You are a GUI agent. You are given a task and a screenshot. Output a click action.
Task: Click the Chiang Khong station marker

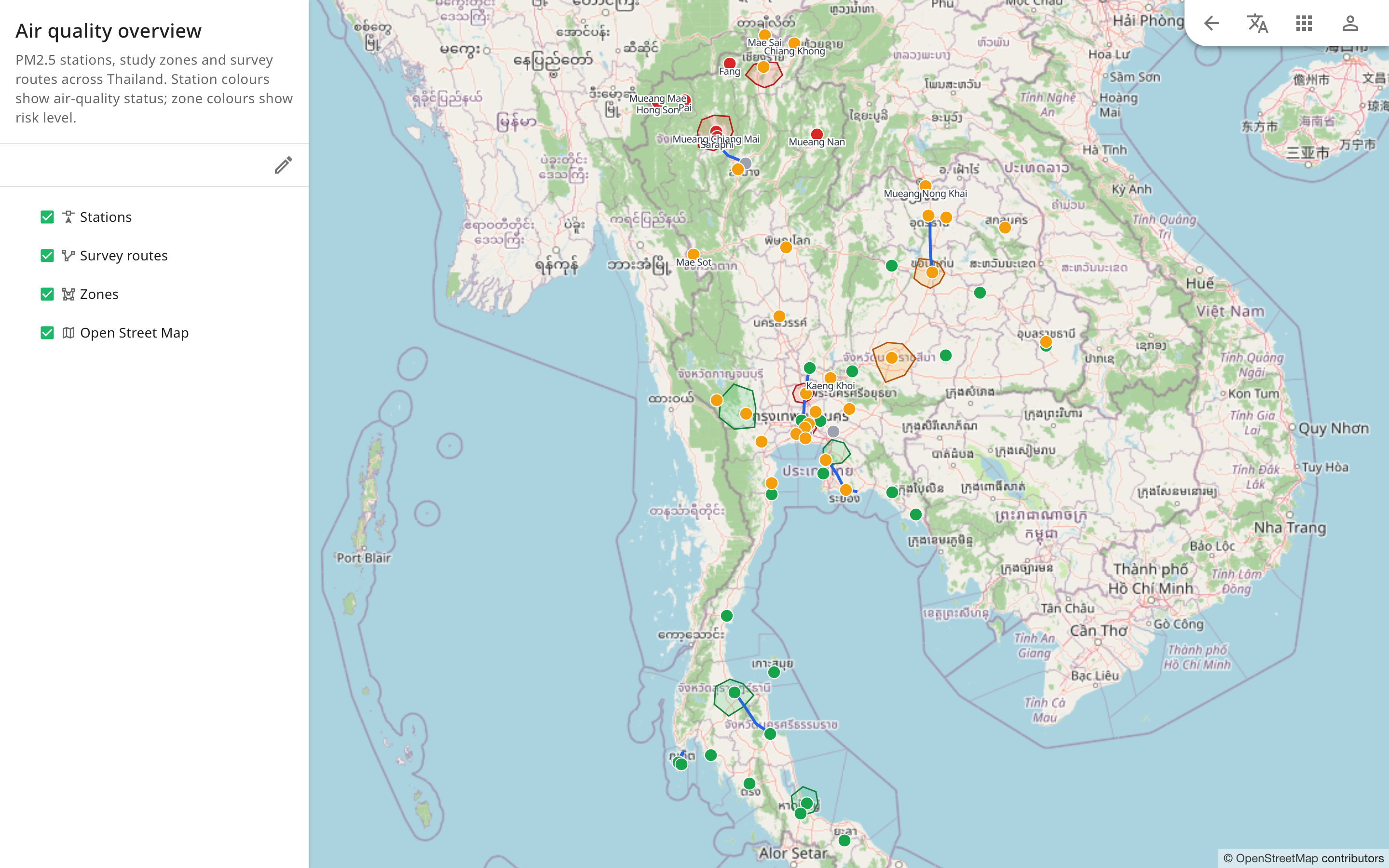(x=794, y=43)
